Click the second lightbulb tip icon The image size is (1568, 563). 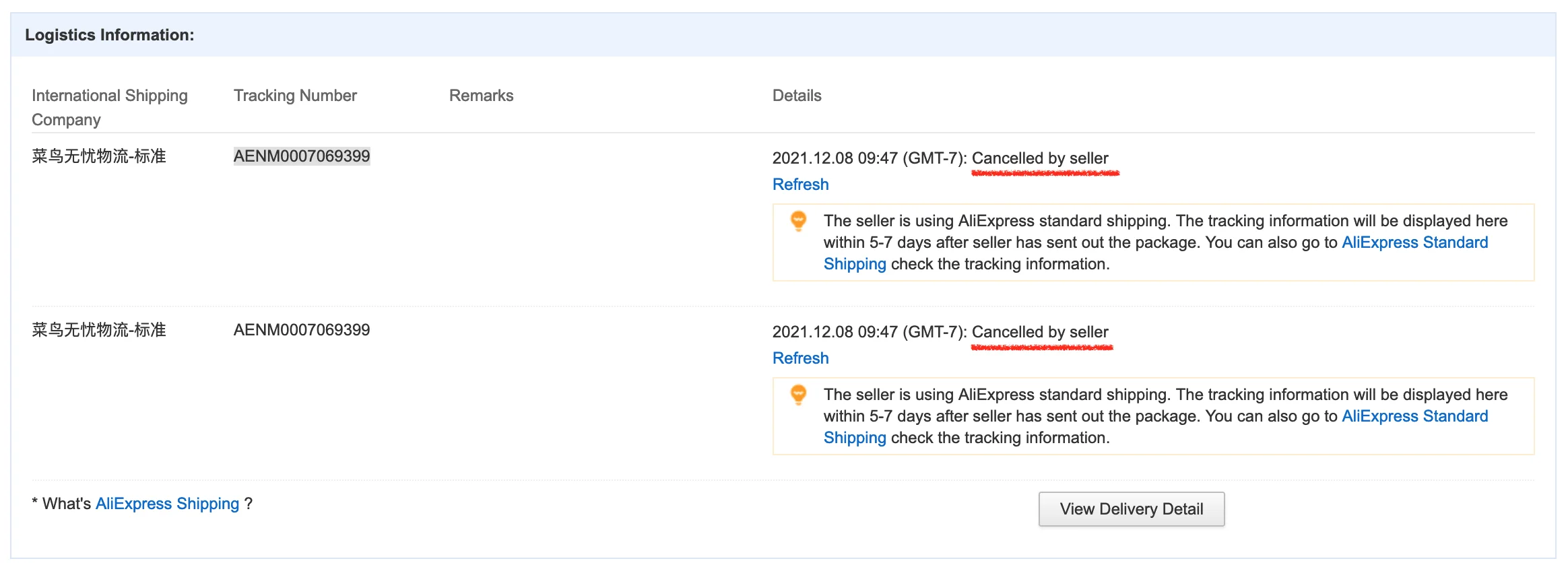(798, 395)
